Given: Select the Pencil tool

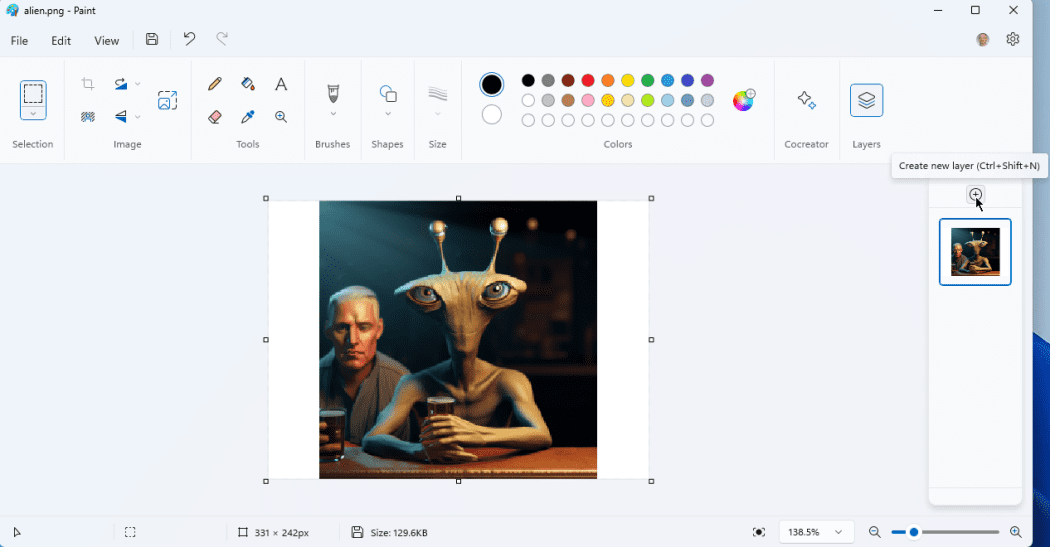Looking at the screenshot, I should click(x=214, y=84).
